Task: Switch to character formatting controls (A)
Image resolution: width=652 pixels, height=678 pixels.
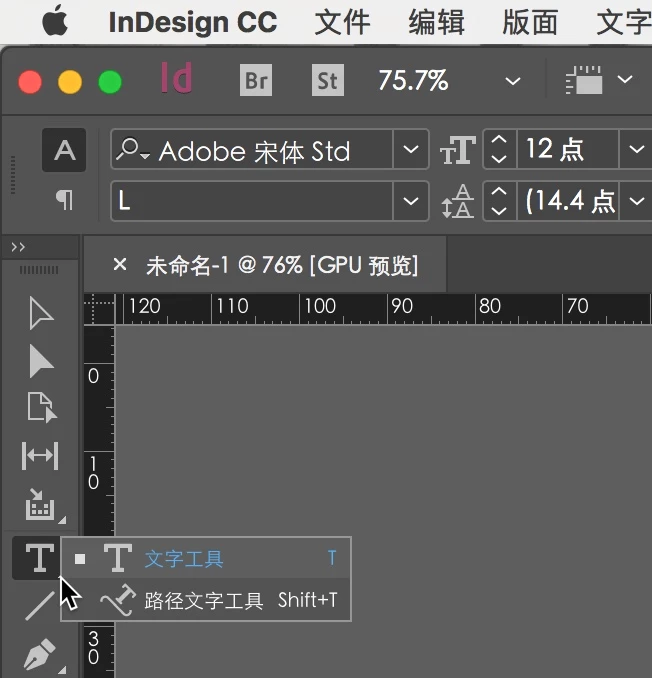Action: pos(64,150)
